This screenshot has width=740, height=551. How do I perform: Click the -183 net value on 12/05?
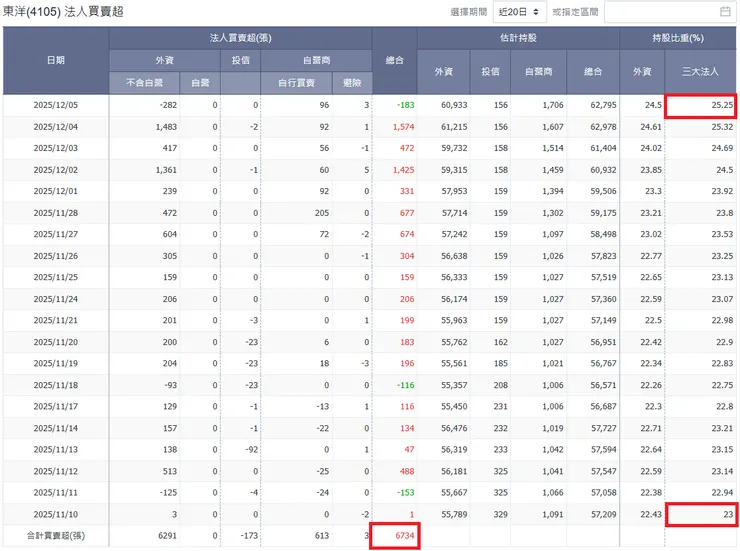click(x=405, y=105)
